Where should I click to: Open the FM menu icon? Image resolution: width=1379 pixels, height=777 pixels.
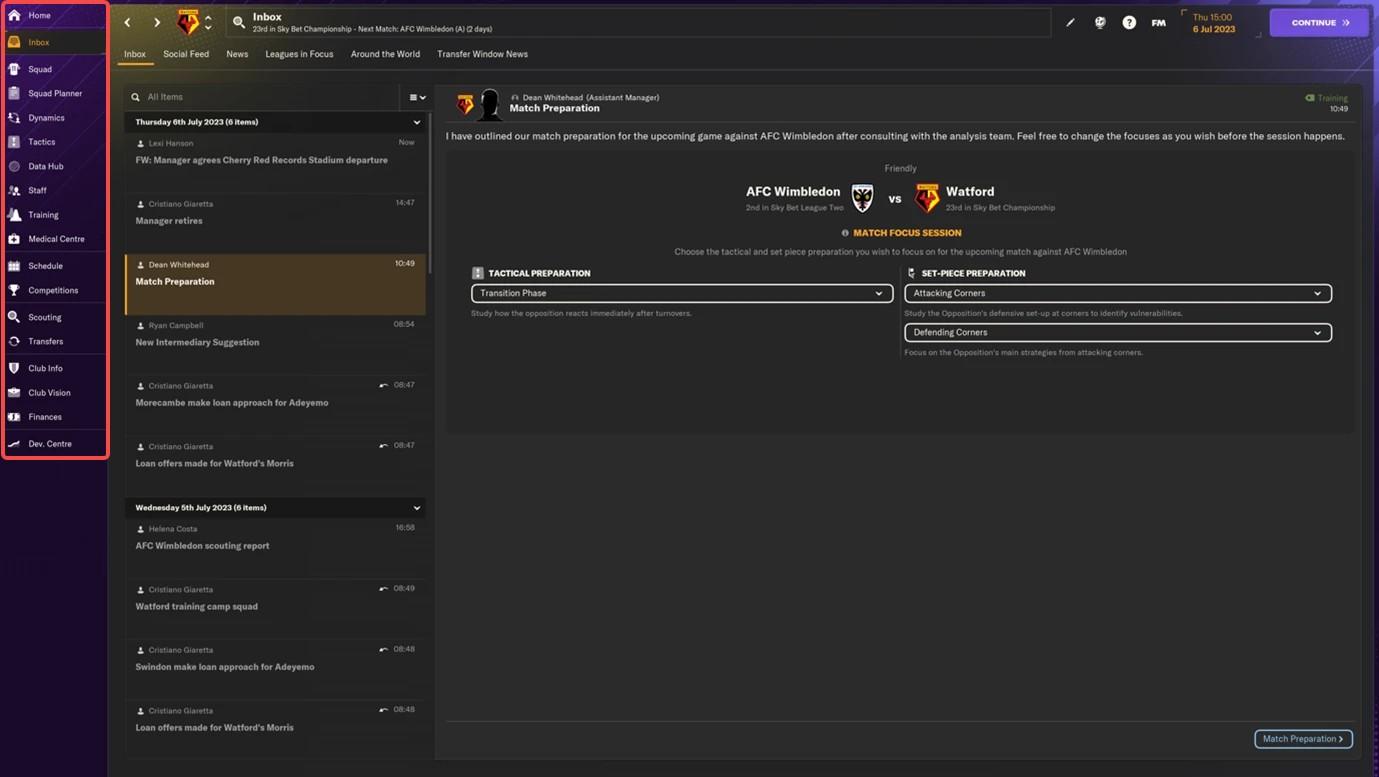coord(1158,22)
